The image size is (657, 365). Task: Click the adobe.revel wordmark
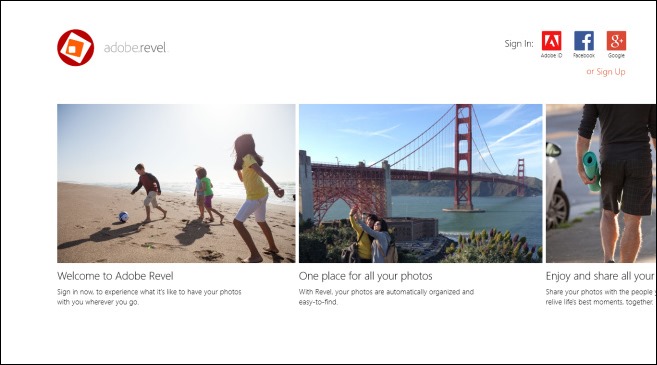(x=135, y=48)
